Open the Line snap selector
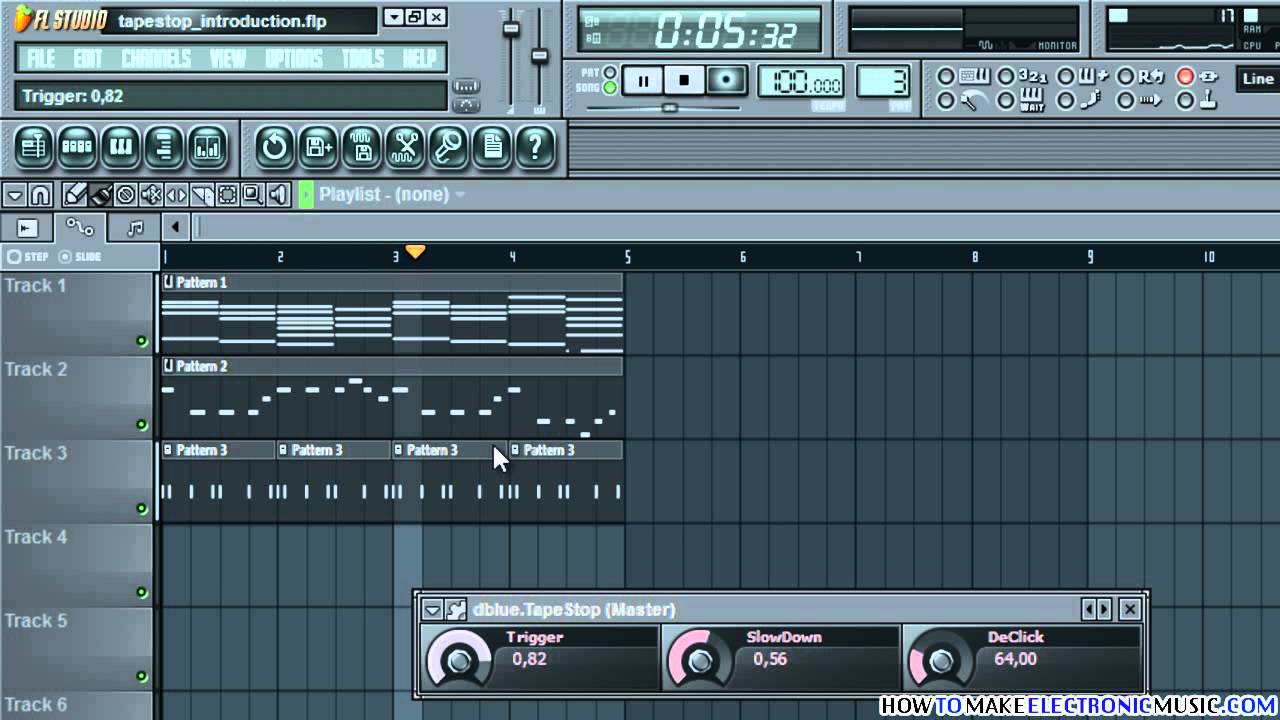1280x720 pixels. click(1258, 79)
